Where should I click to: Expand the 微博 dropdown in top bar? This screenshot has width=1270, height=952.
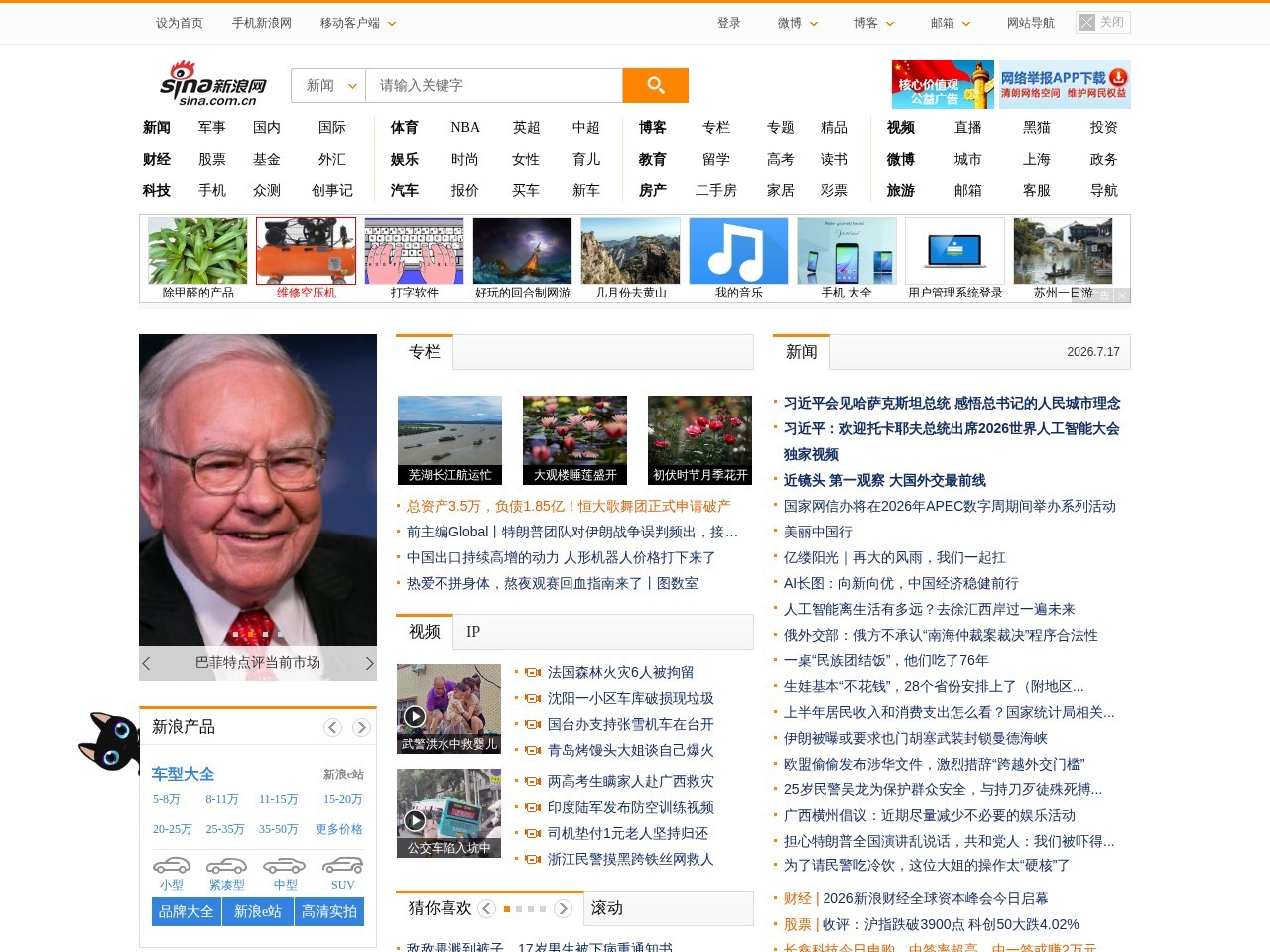(x=798, y=23)
